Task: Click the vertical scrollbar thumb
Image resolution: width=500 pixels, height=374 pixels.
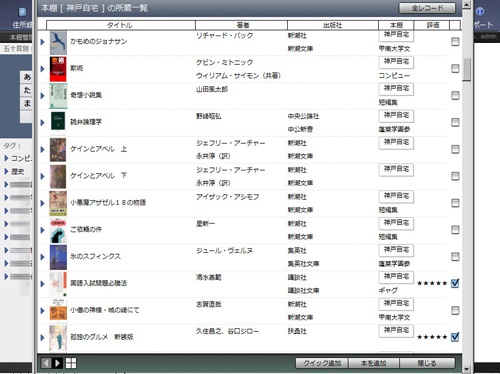Action: tap(467, 69)
